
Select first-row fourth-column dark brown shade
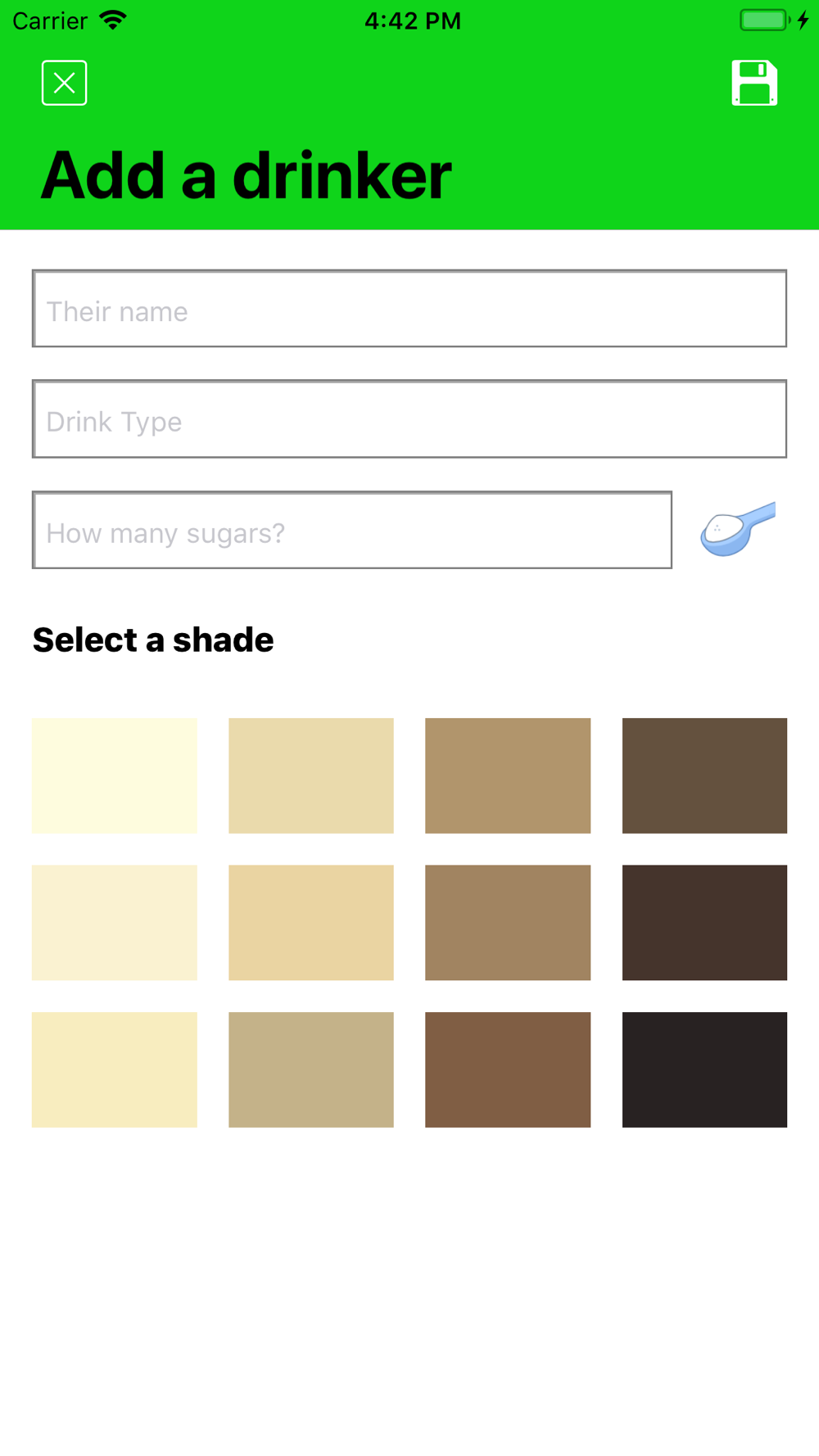pyautogui.click(x=704, y=775)
